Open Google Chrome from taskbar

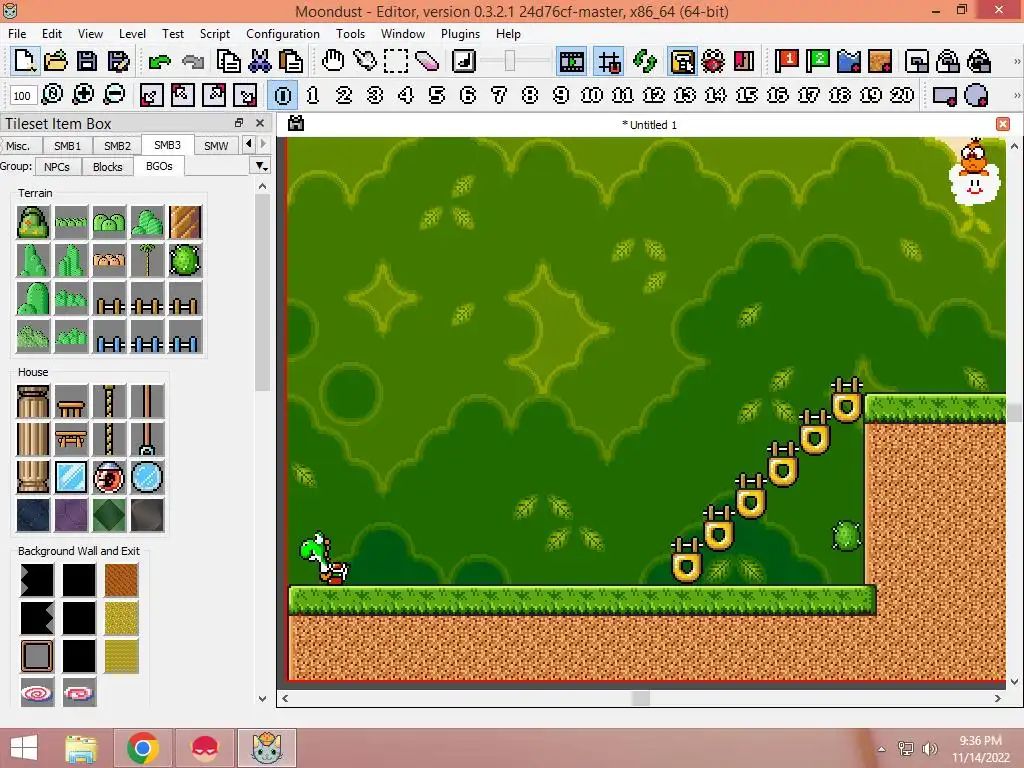[x=143, y=748]
